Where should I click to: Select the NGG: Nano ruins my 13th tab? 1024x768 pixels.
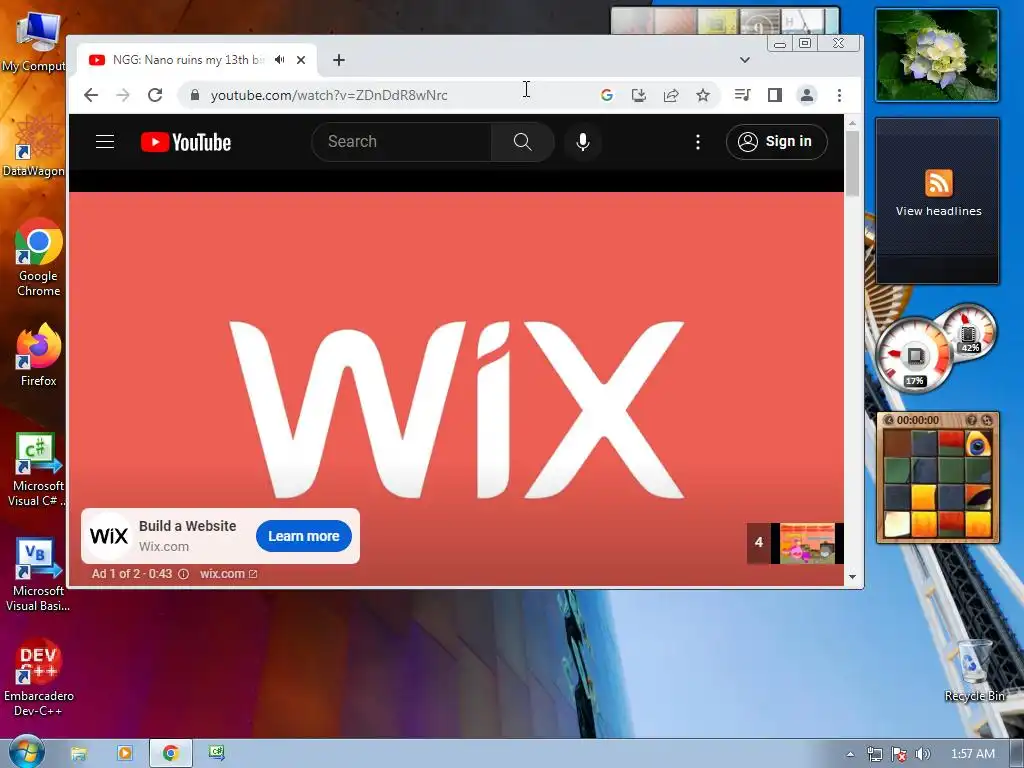(188, 60)
